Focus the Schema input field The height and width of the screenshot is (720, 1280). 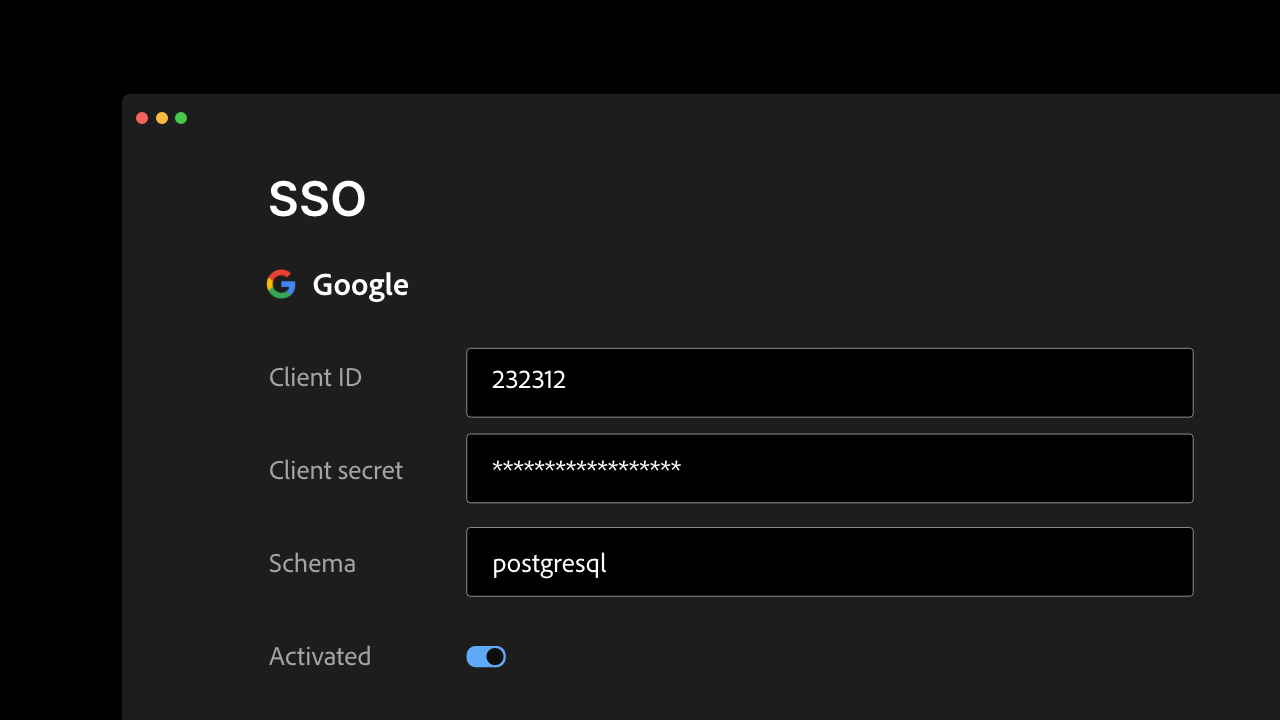tap(829, 562)
